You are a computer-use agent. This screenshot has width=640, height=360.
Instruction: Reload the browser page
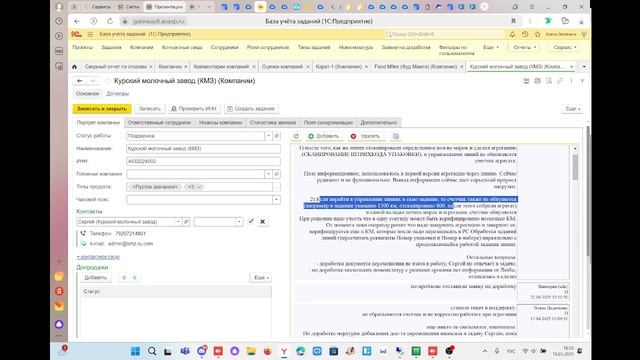click(110, 21)
